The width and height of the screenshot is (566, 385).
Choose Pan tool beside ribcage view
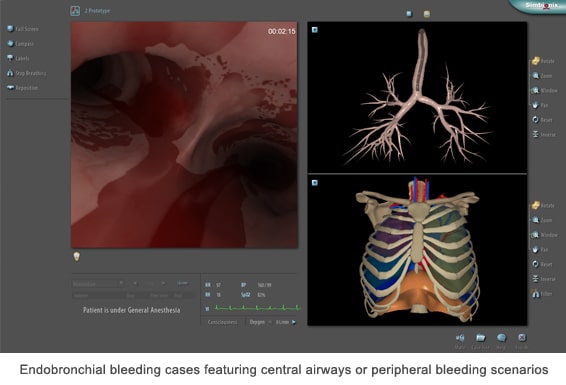point(540,249)
